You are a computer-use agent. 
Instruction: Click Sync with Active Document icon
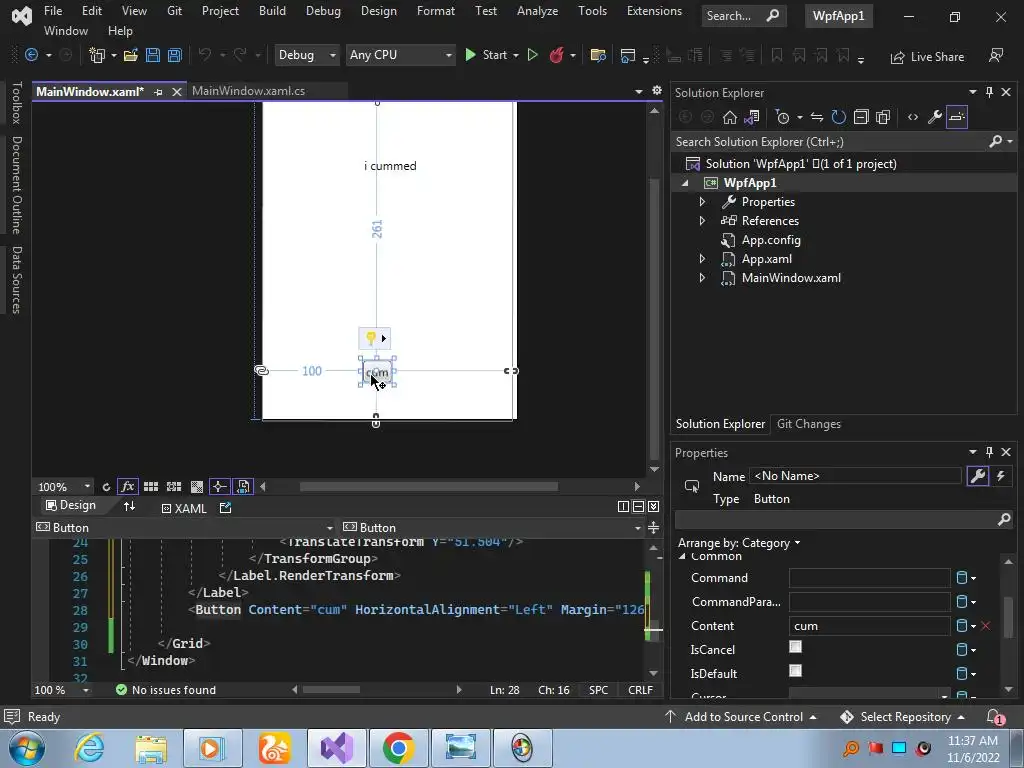(x=816, y=118)
